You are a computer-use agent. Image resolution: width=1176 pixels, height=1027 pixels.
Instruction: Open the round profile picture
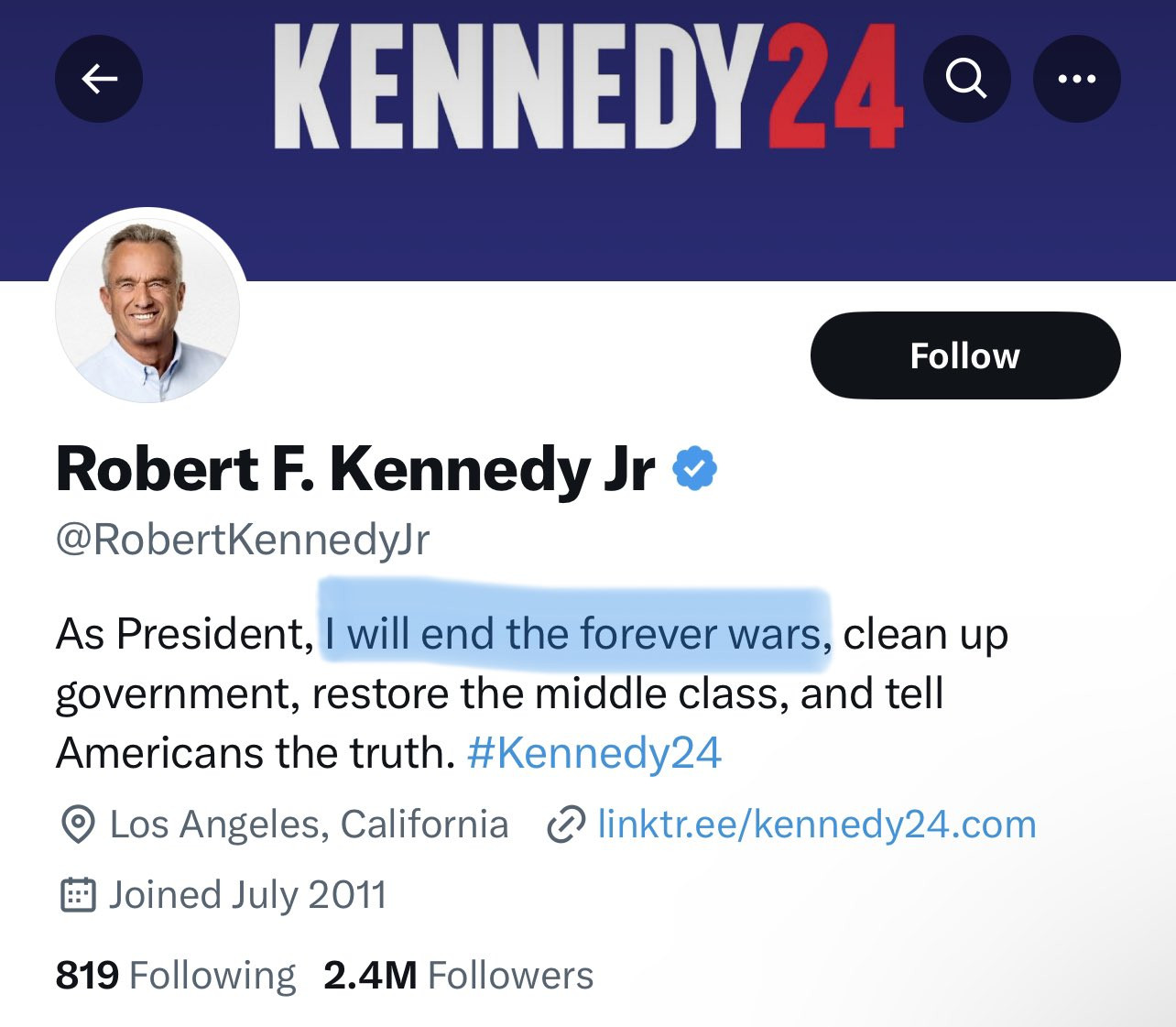147,310
